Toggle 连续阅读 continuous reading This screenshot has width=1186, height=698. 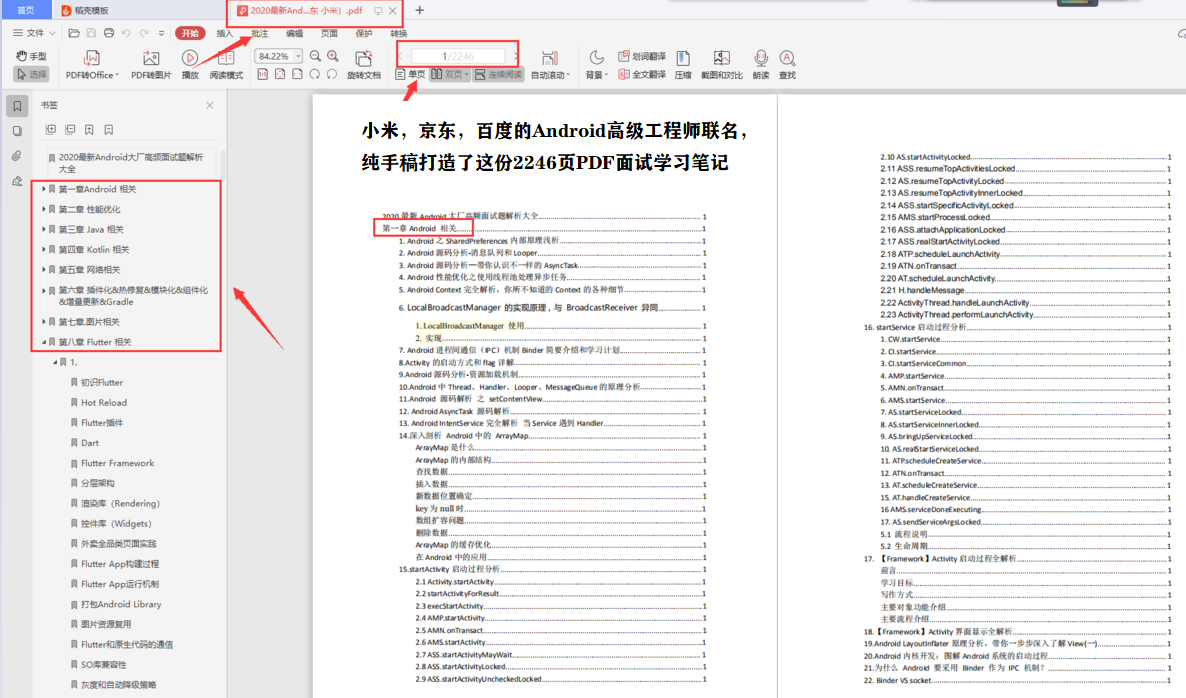498,74
